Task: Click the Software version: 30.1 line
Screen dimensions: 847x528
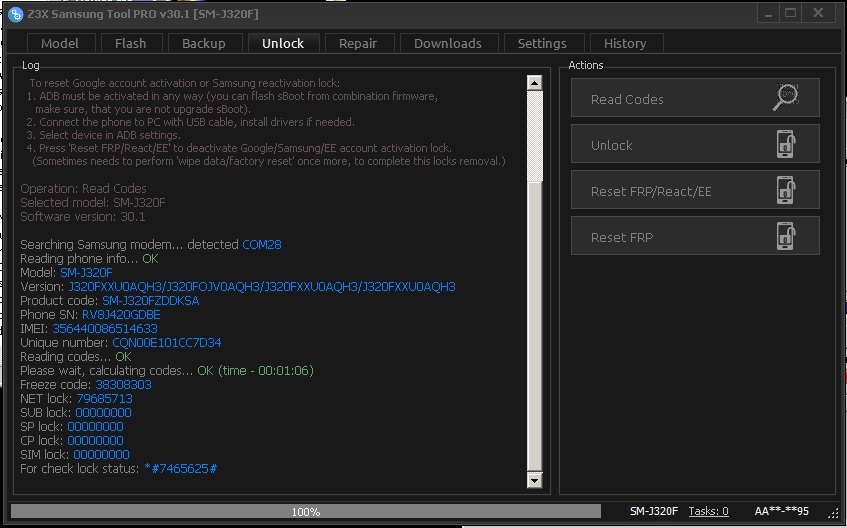Action: (x=83, y=217)
